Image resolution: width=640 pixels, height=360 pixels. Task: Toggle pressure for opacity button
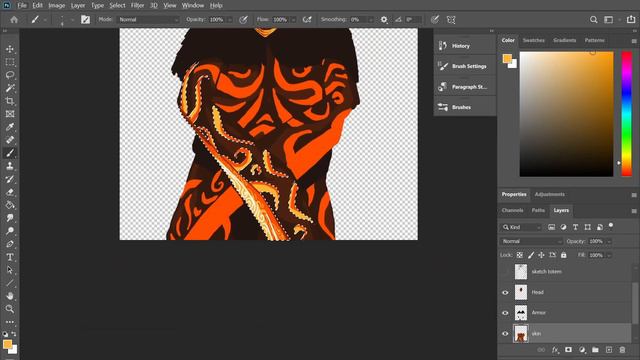(x=243, y=20)
